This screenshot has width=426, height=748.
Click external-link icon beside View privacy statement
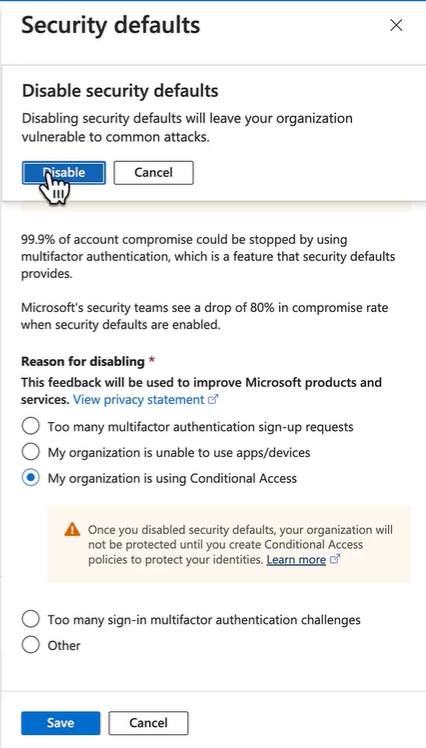pyautogui.click(x=213, y=400)
